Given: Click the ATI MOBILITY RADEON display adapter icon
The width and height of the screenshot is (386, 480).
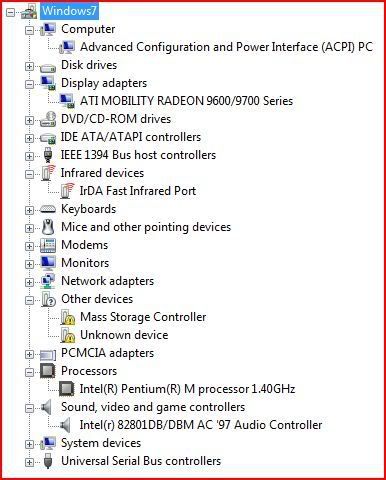Looking at the screenshot, I should [67, 101].
